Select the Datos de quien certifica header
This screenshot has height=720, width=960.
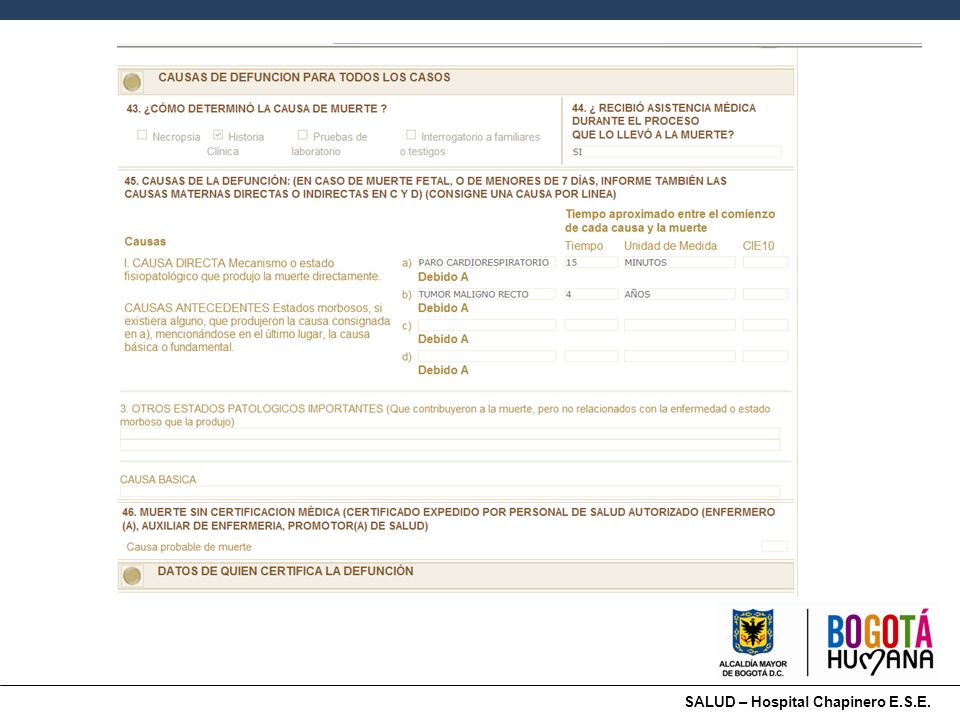click(x=456, y=576)
